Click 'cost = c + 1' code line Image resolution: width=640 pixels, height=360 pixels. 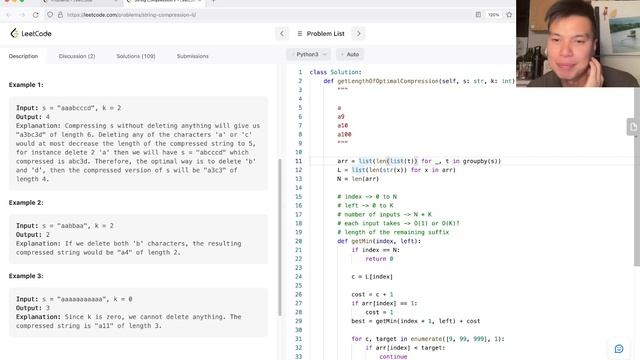tap(372, 294)
